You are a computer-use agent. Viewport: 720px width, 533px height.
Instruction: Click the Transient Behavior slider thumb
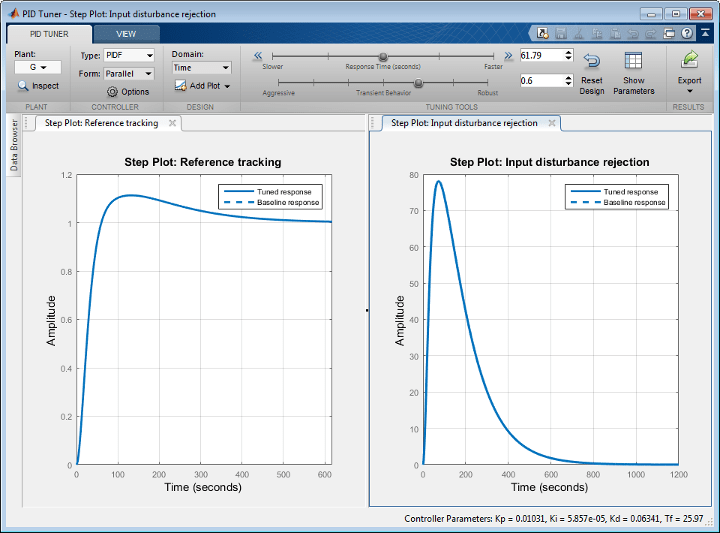click(418, 83)
